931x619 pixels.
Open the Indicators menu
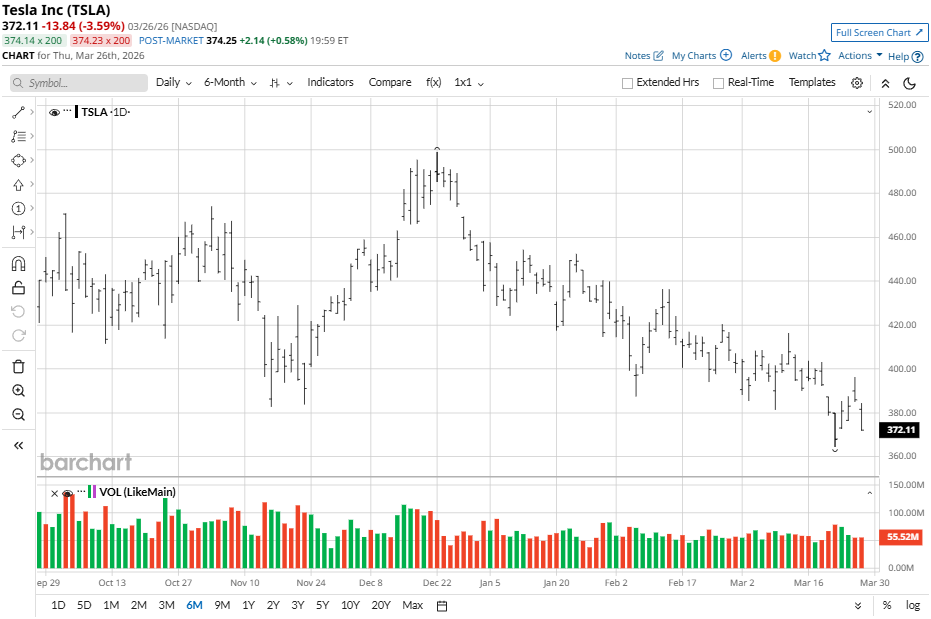point(330,82)
